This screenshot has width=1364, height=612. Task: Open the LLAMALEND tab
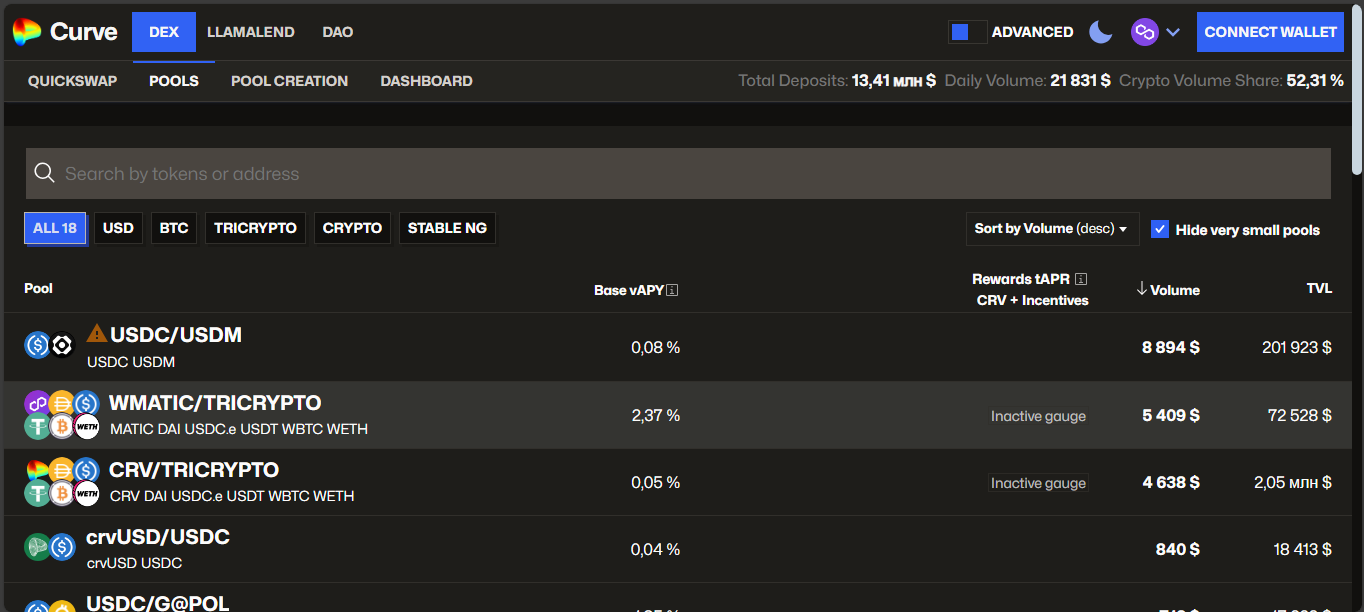[251, 32]
